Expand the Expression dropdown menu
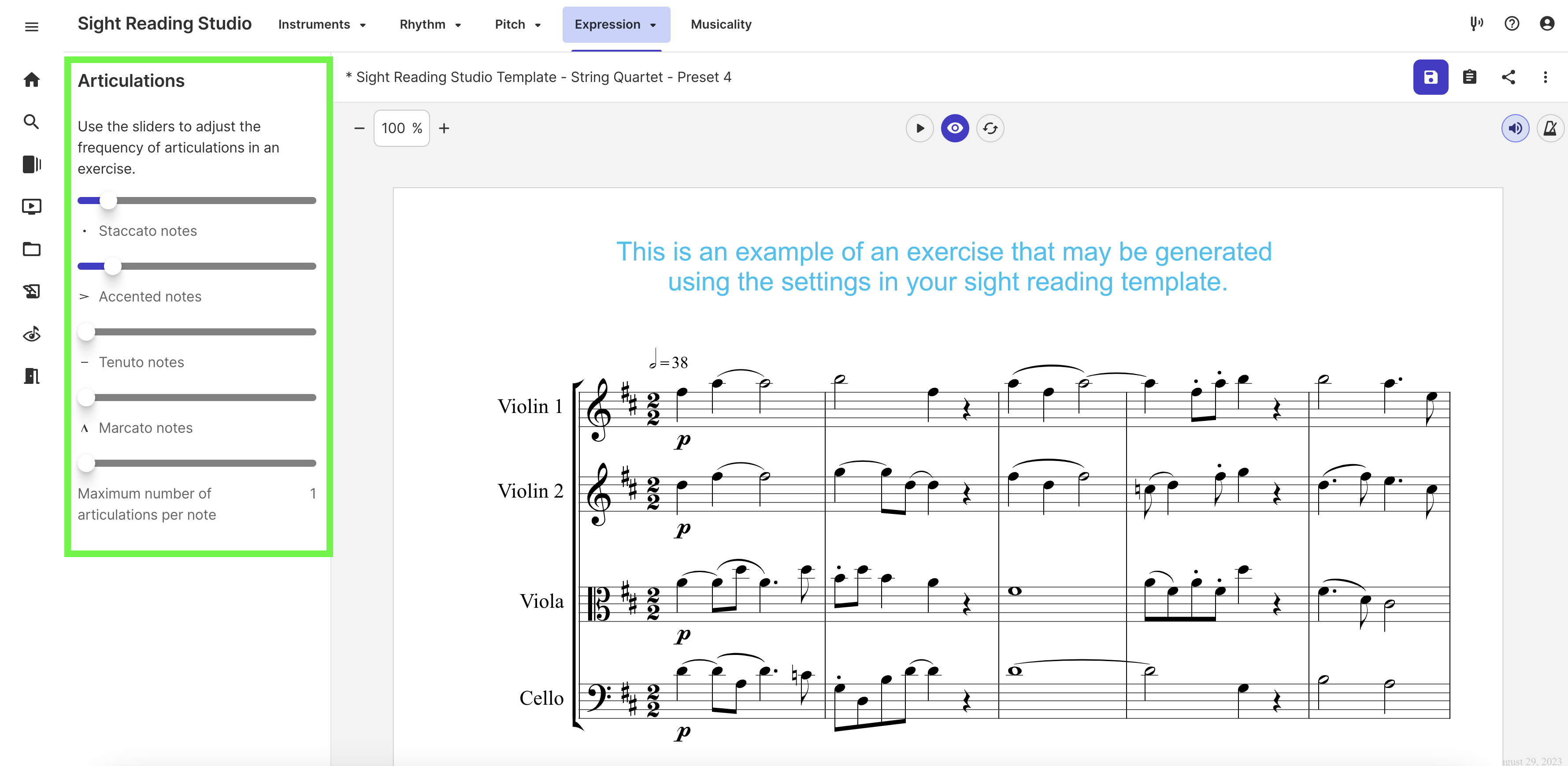This screenshot has width=1568, height=766. (616, 25)
